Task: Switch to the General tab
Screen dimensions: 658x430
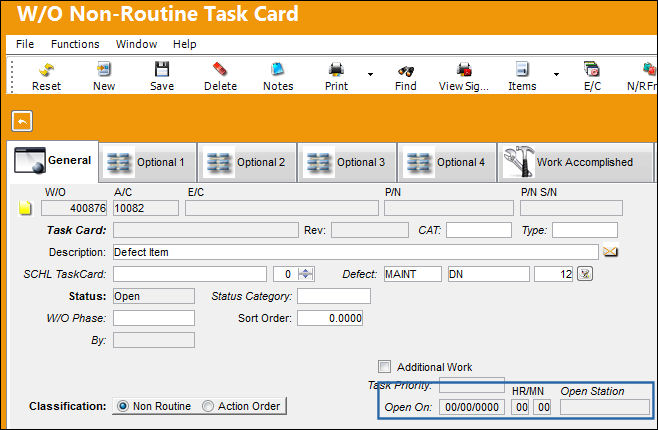Action: coord(53,161)
